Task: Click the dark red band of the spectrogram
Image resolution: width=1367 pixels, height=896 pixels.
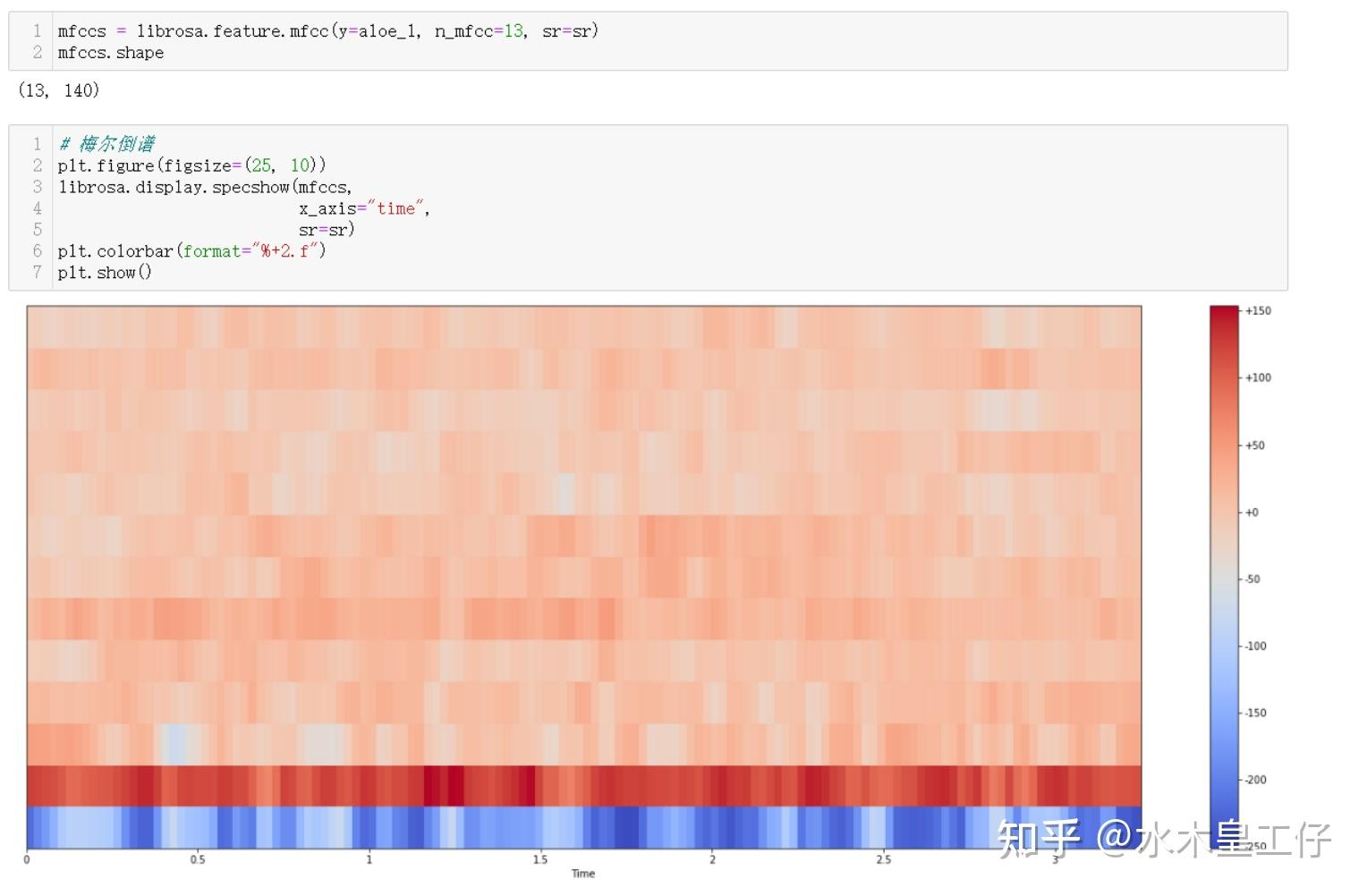Action: [582, 785]
